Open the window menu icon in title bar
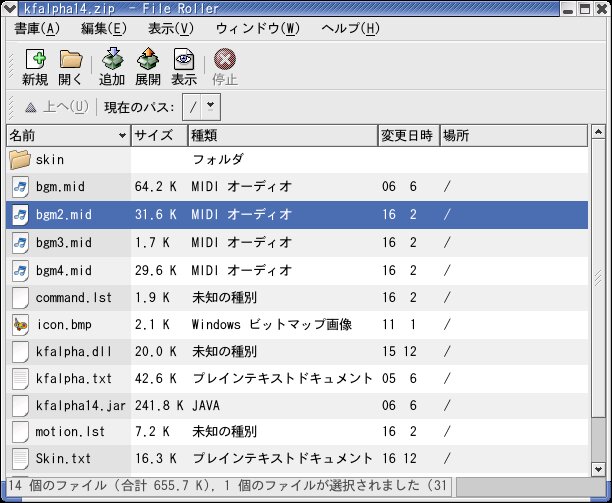 (x=9, y=9)
